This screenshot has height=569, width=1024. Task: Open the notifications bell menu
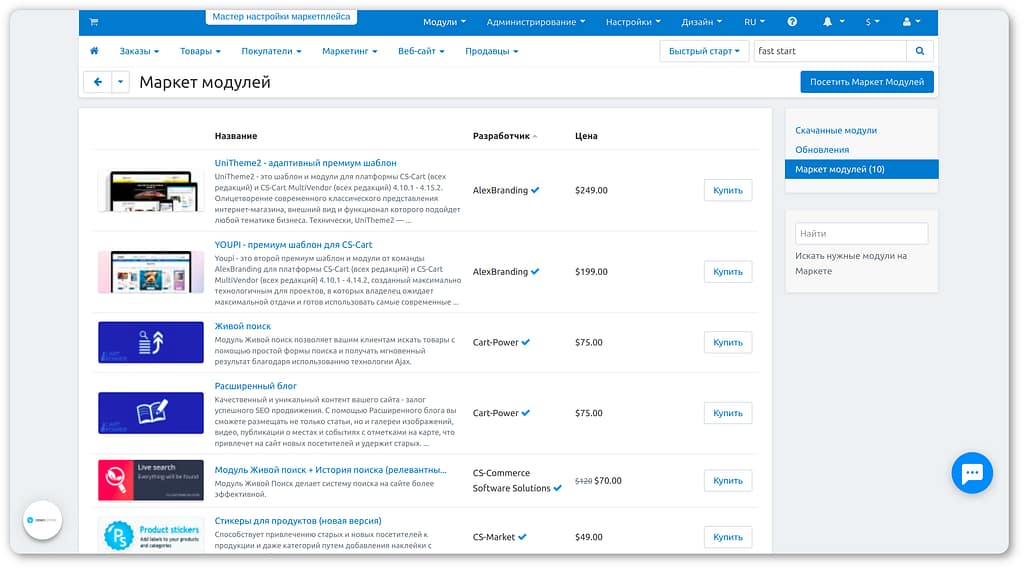tap(833, 22)
